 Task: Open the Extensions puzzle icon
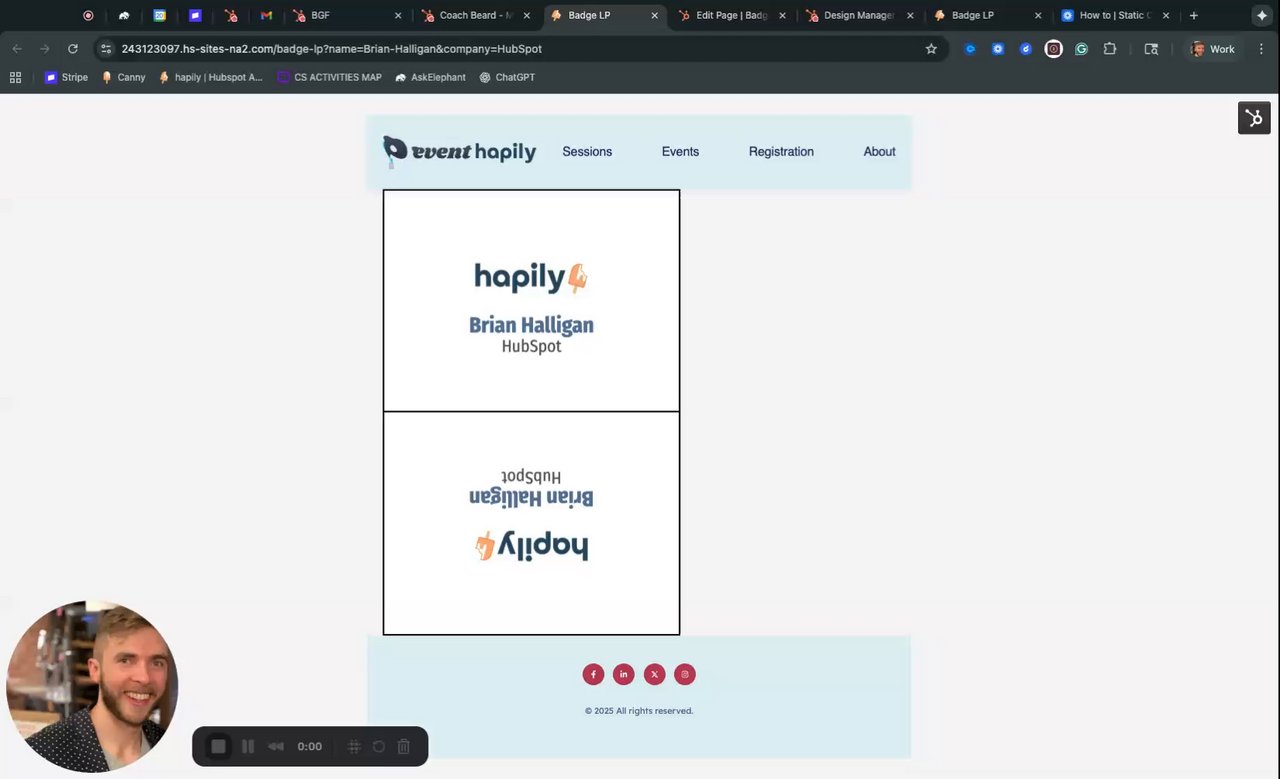[x=1109, y=49]
